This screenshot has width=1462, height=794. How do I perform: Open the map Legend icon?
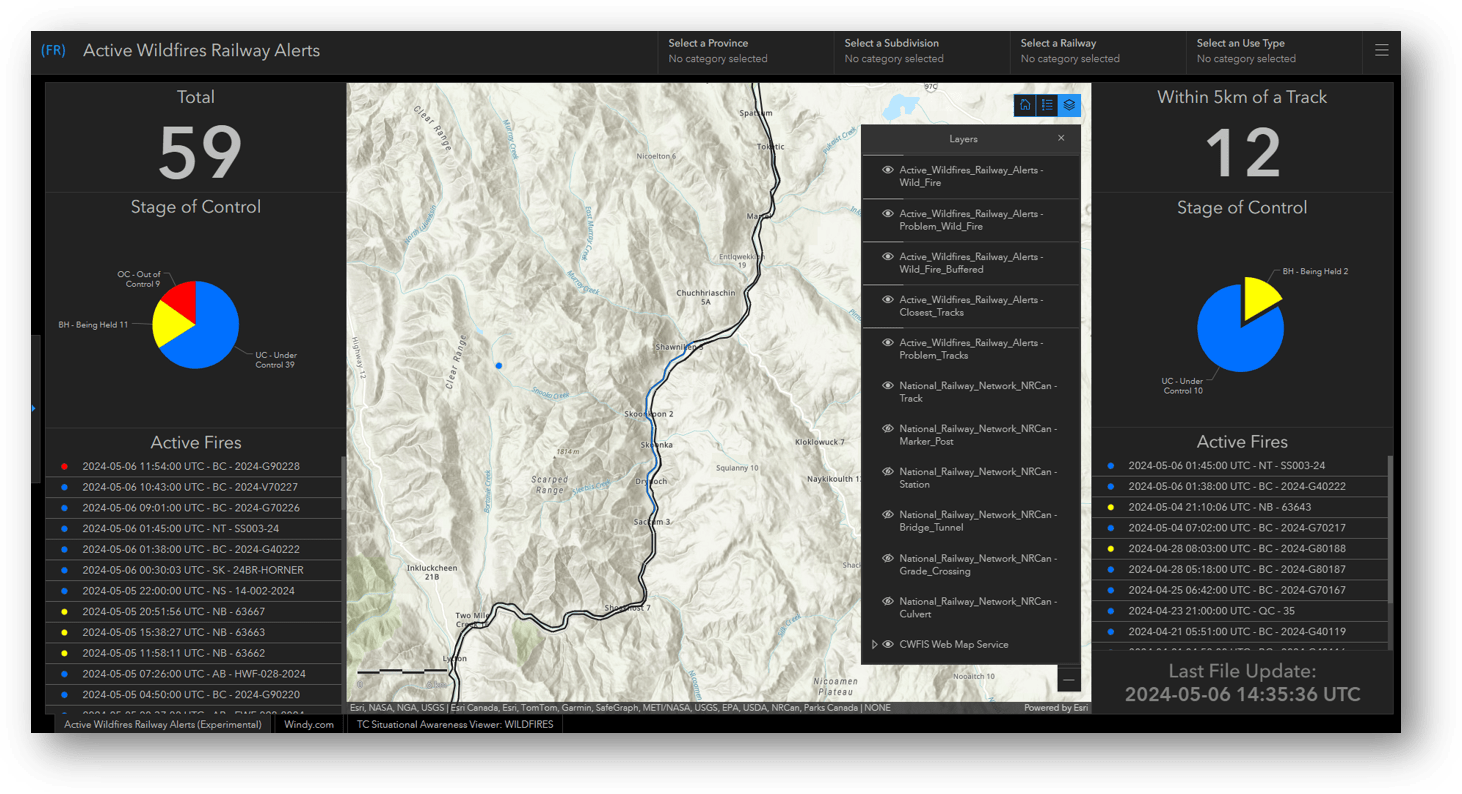[x=1047, y=105]
